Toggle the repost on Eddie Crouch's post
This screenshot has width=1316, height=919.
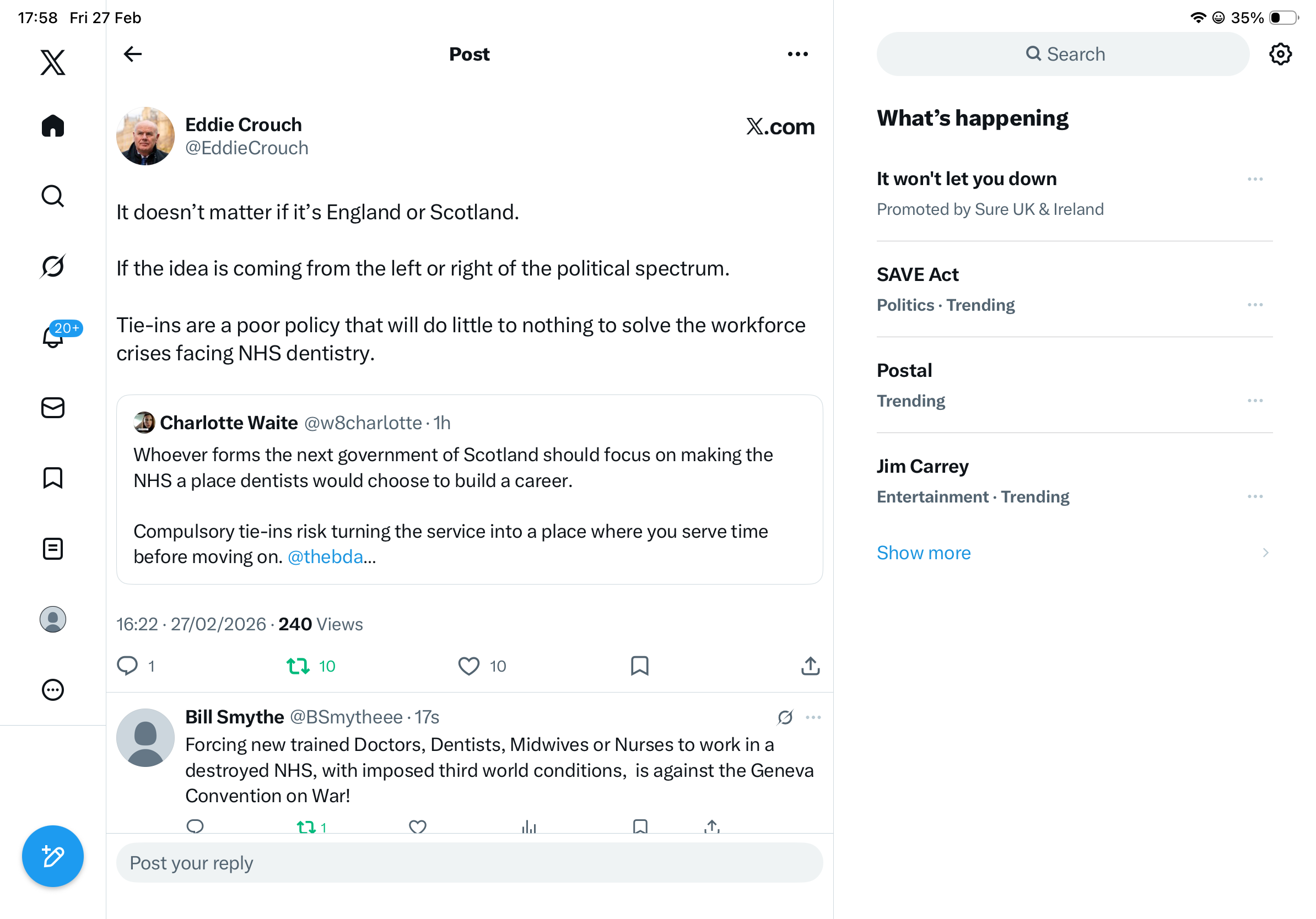click(x=298, y=666)
